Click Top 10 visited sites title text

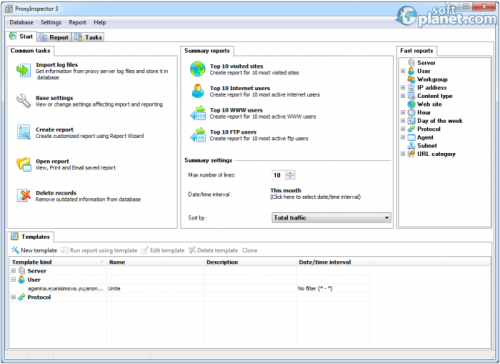click(x=236, y=66)
